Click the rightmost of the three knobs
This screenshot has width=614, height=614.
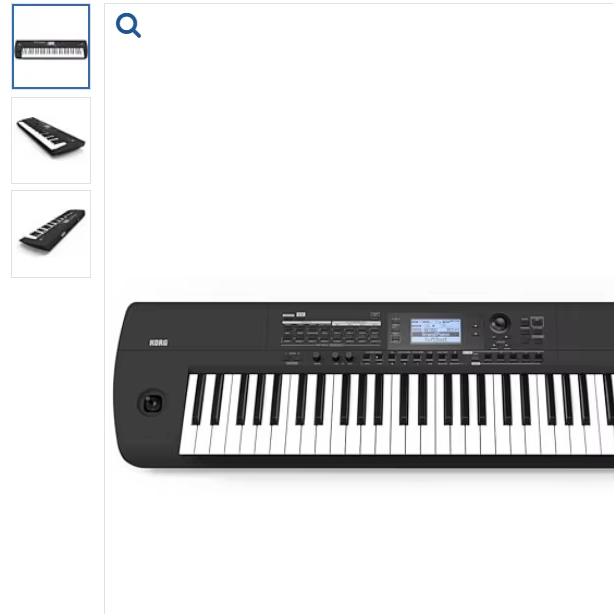[x=349, y=357]
